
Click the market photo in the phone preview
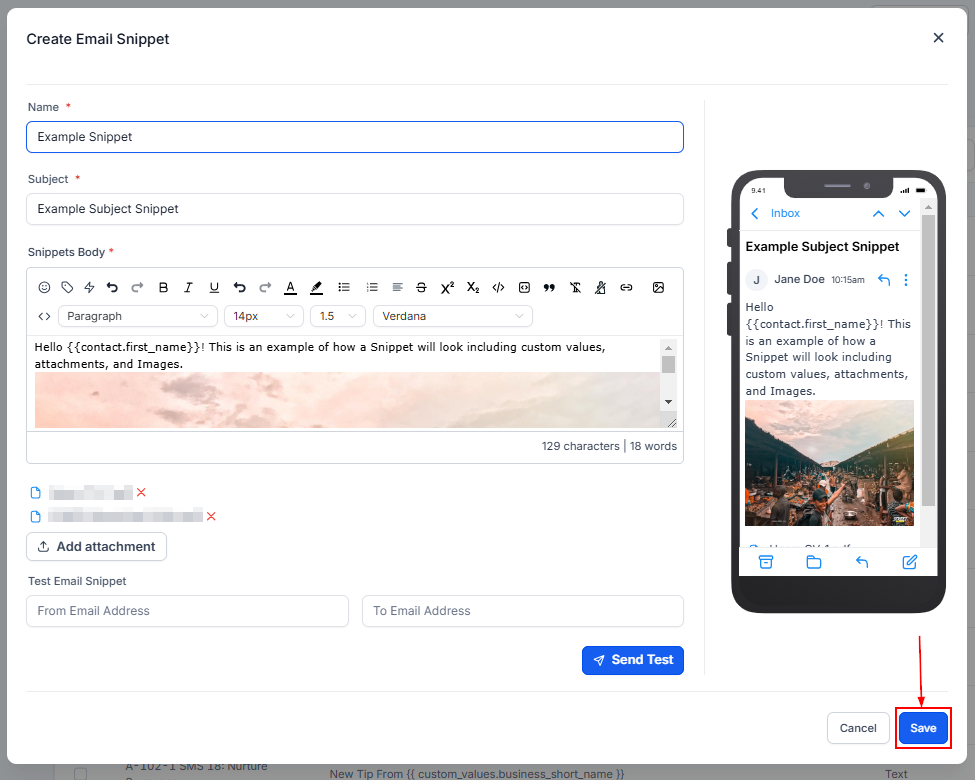[829, 463]
